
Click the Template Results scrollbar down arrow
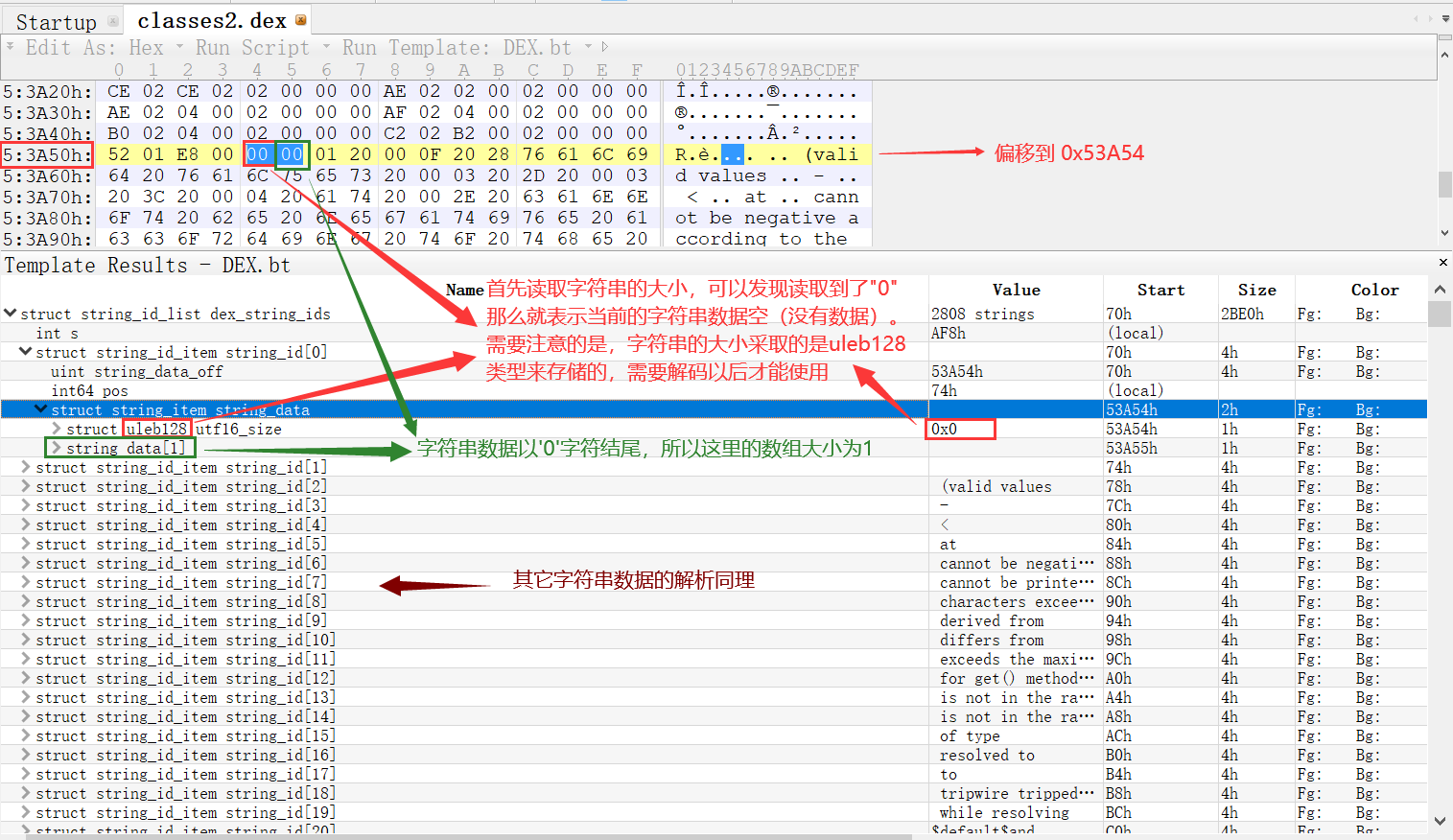click(1440, 821)
